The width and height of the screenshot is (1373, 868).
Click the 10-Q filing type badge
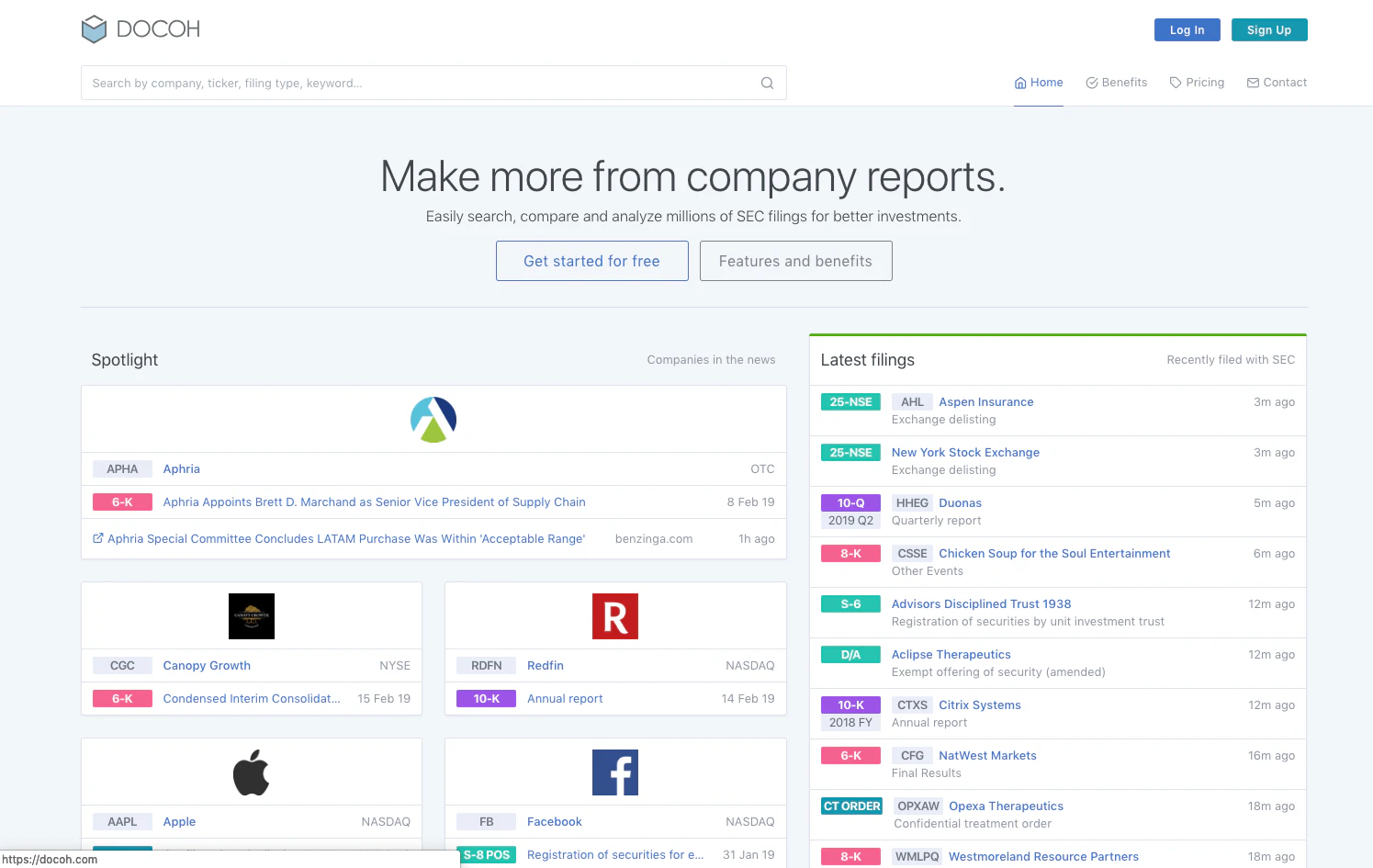click(851, 503)
